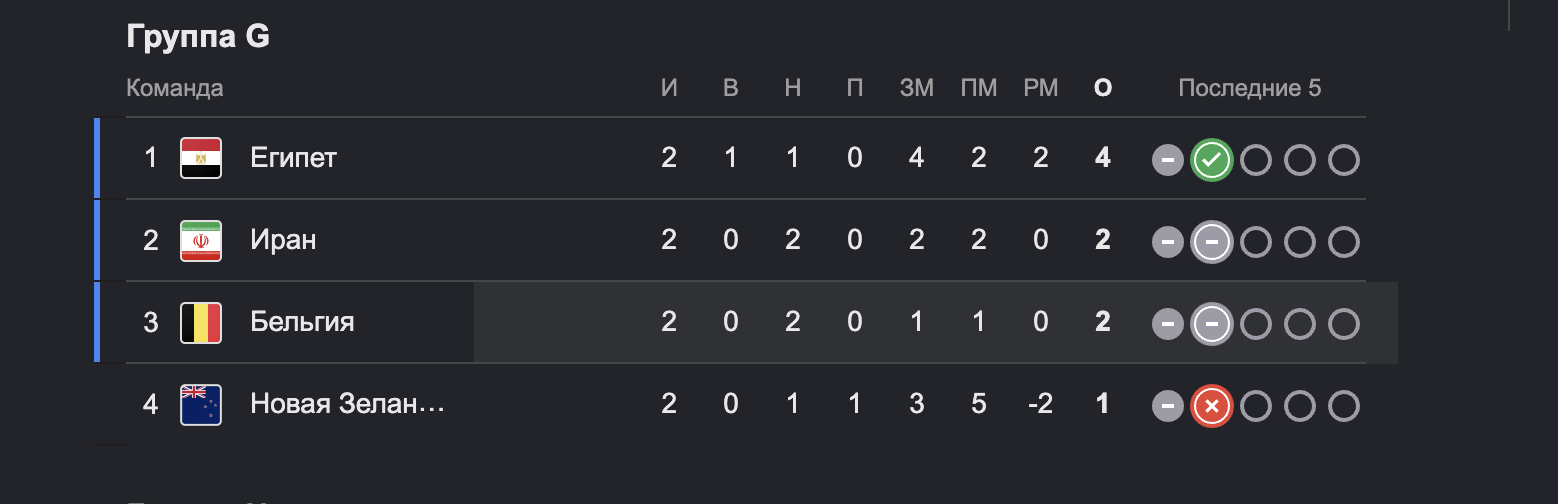The height and width of the screenshot is (504, 1558).
Task: Click Egypt's first gray draw icon
Action: point(1167,160)
